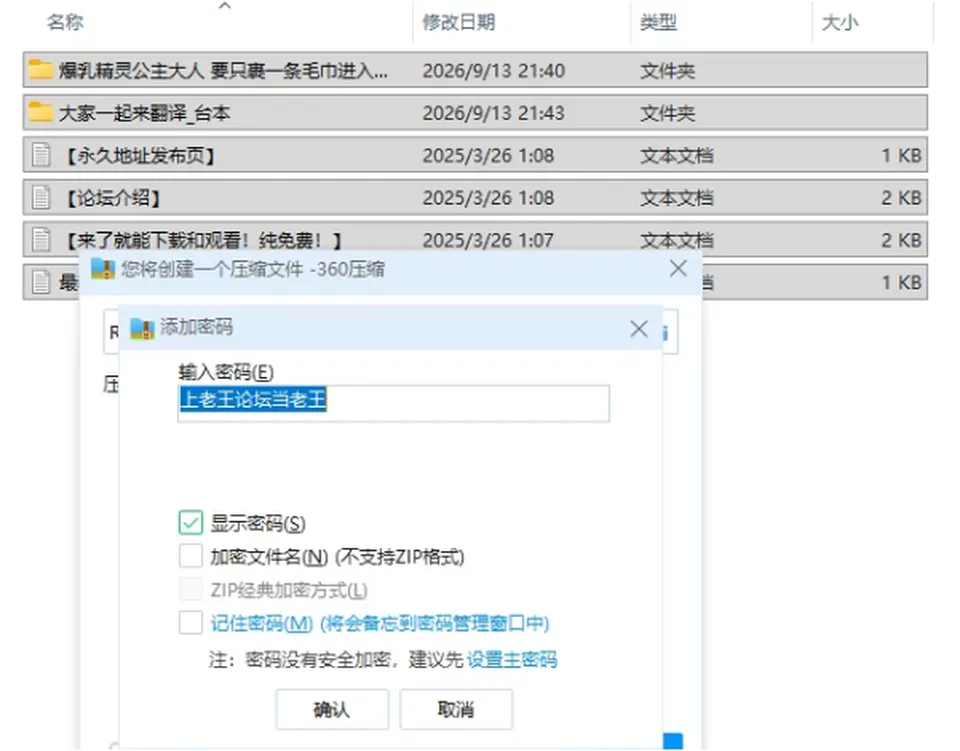
Task: Confirm the password with the 确认 button
Action: (x=332, y=709)
